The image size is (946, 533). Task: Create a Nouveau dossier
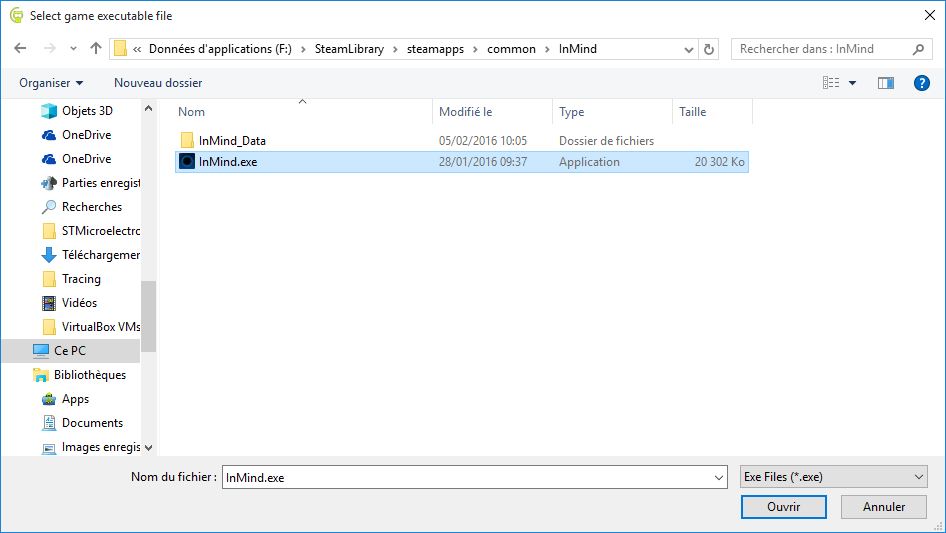click(158, 83)
